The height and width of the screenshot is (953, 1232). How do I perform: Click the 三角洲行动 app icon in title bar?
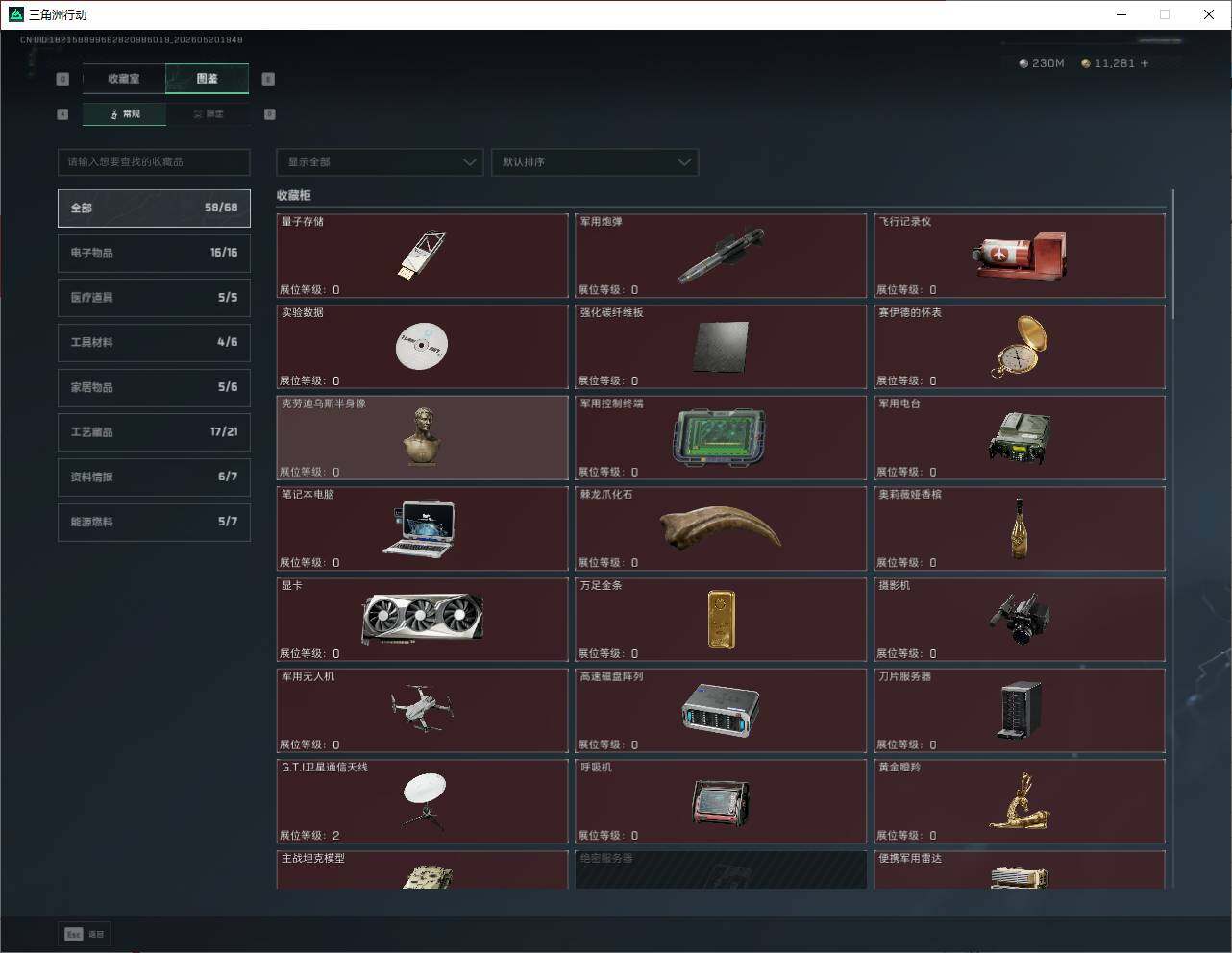pos(15,14)
